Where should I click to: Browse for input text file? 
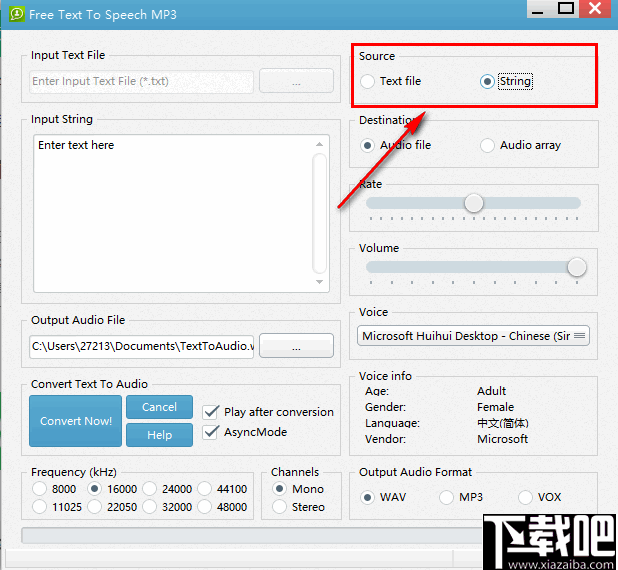(x=296, y=81)
